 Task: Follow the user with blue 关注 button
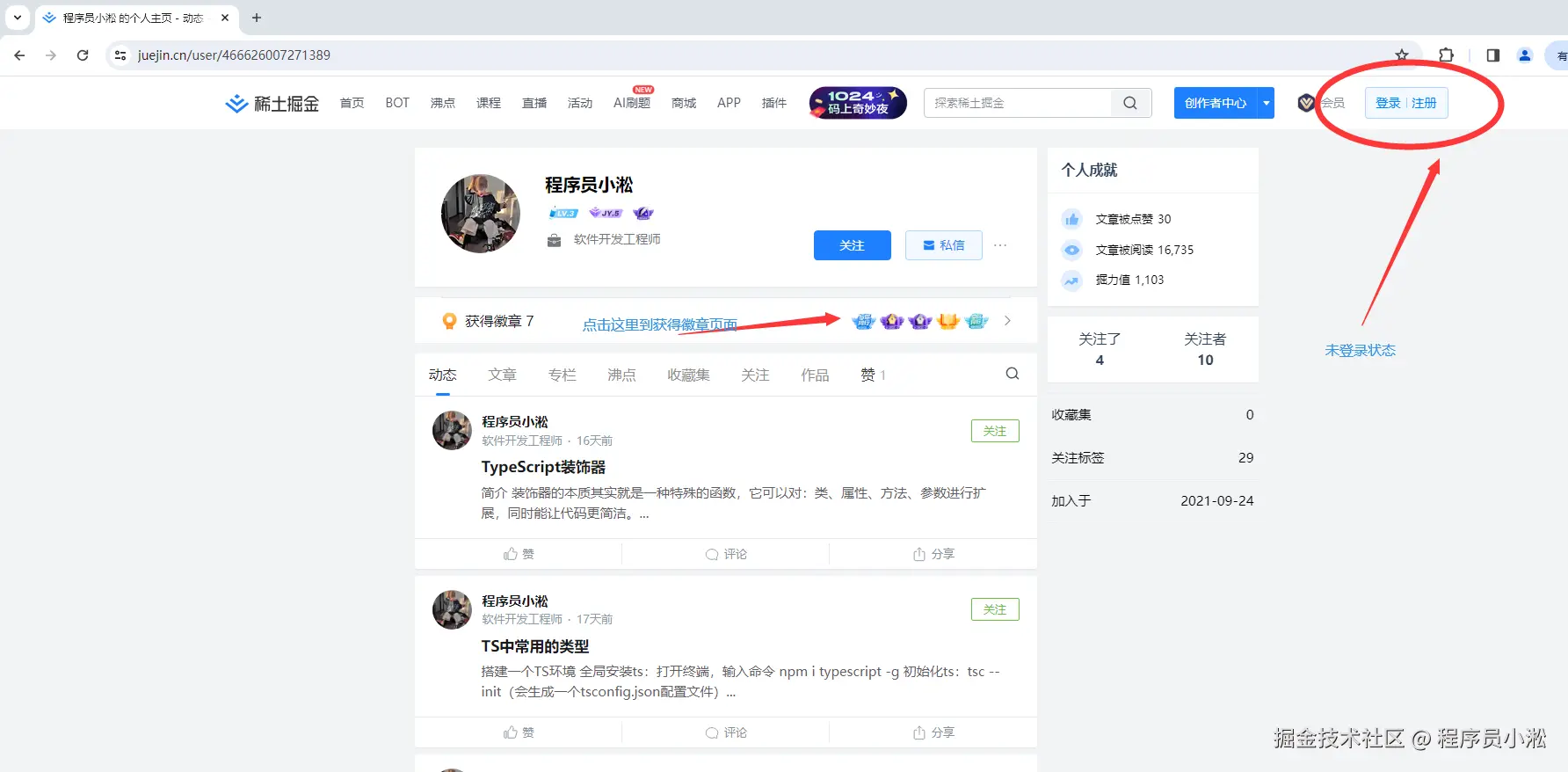click(852, 245)
